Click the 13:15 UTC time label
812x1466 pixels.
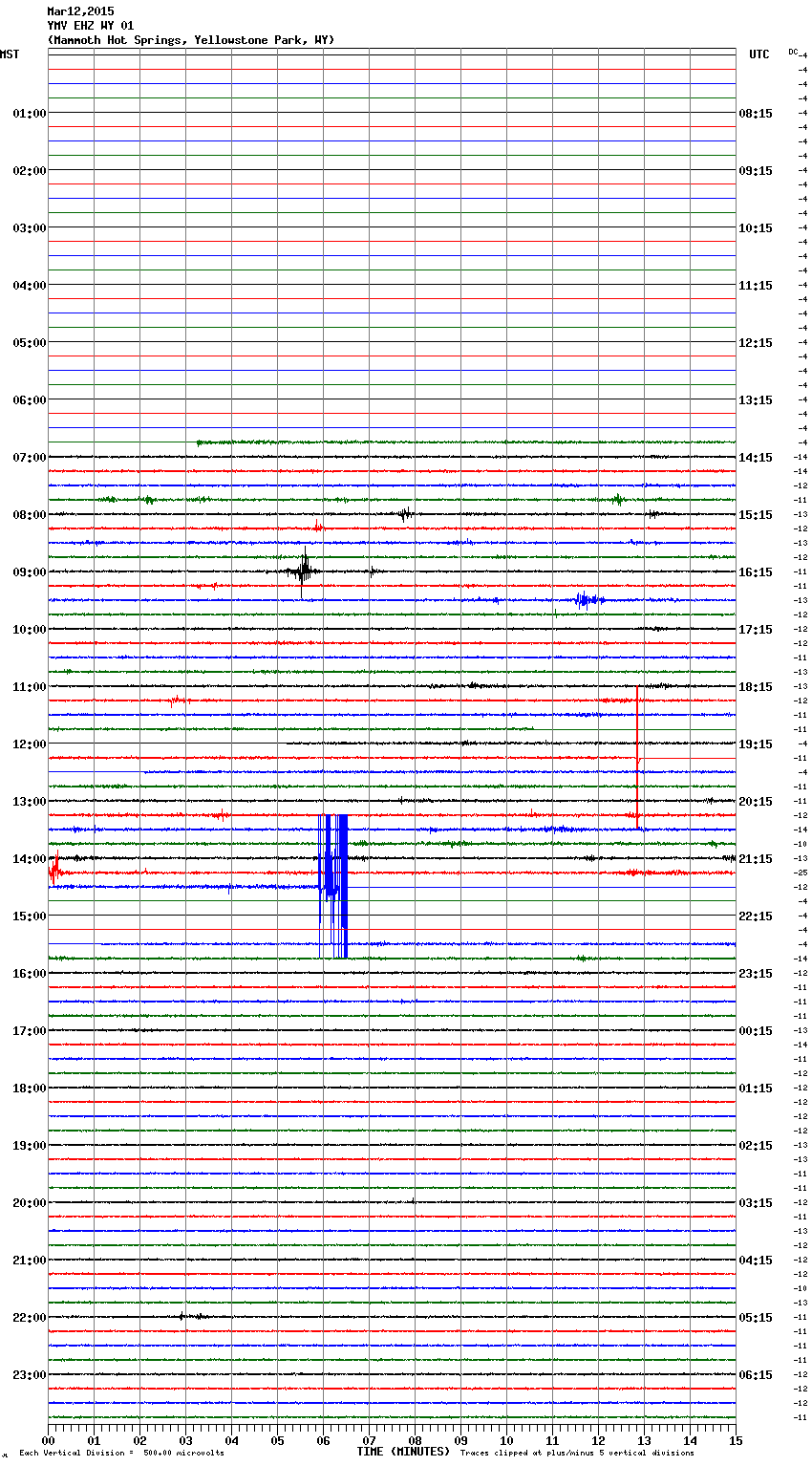click(756, 400)
